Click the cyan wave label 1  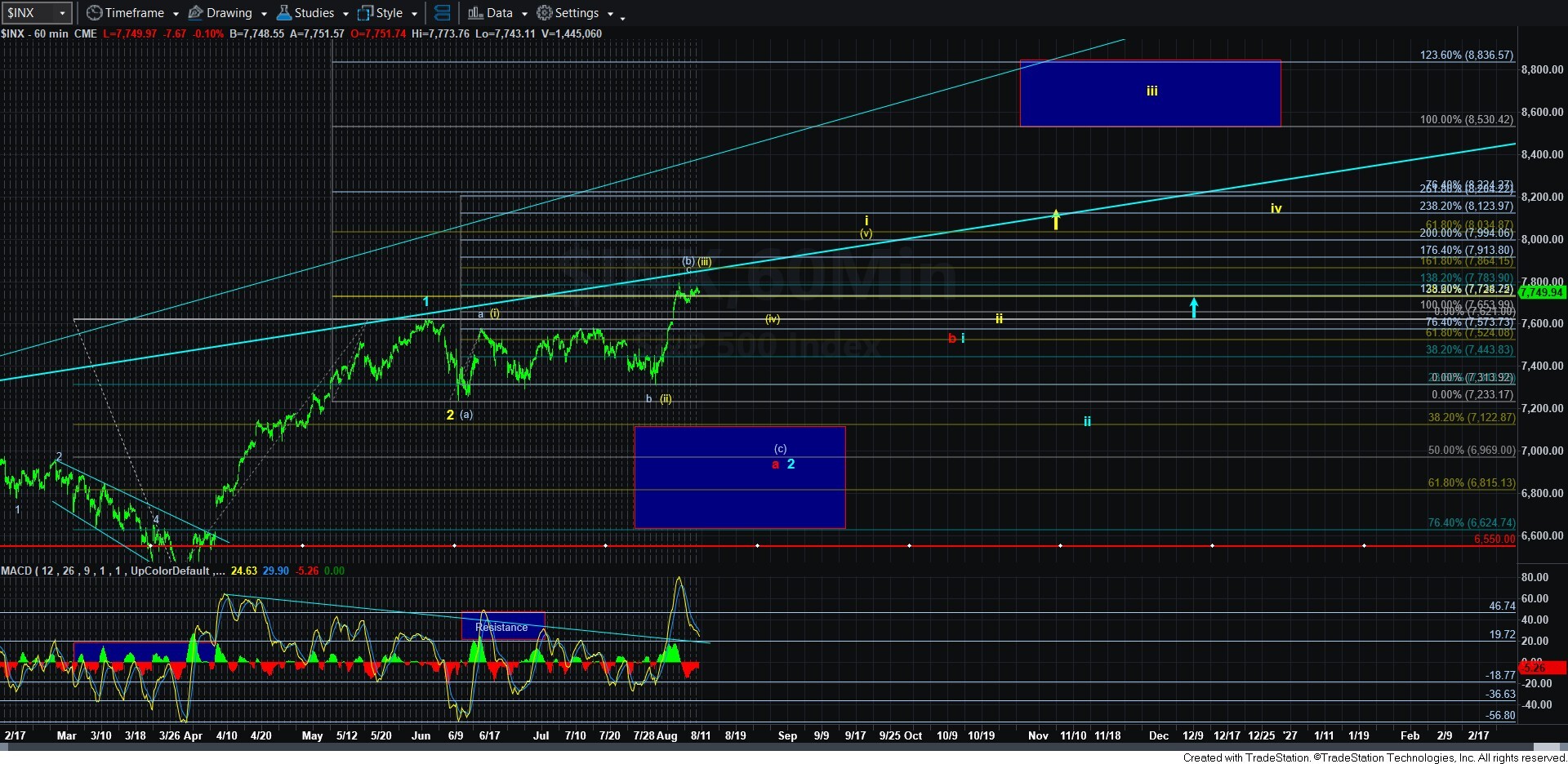[x=425, y=302]
